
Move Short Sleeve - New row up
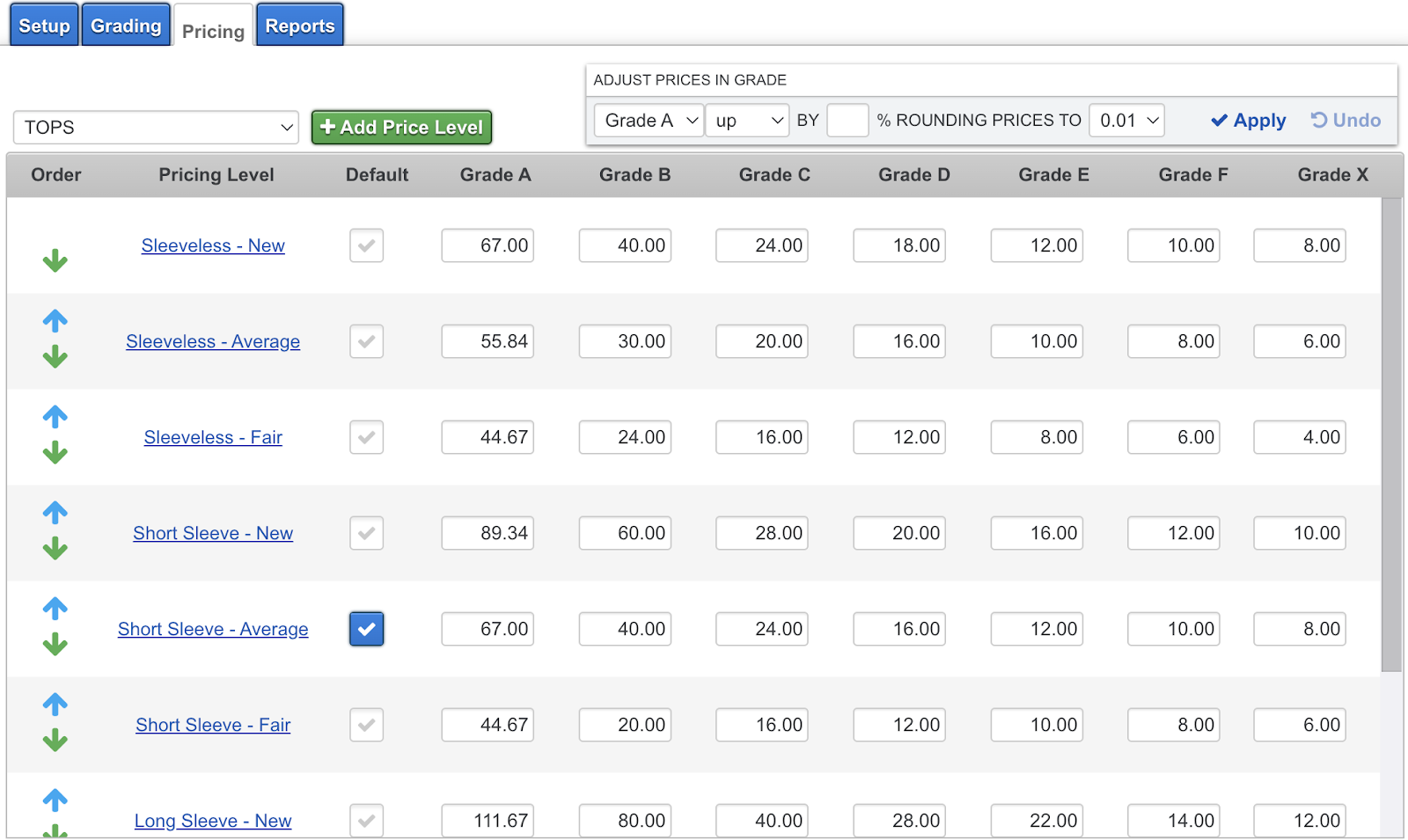coord(55,513)
